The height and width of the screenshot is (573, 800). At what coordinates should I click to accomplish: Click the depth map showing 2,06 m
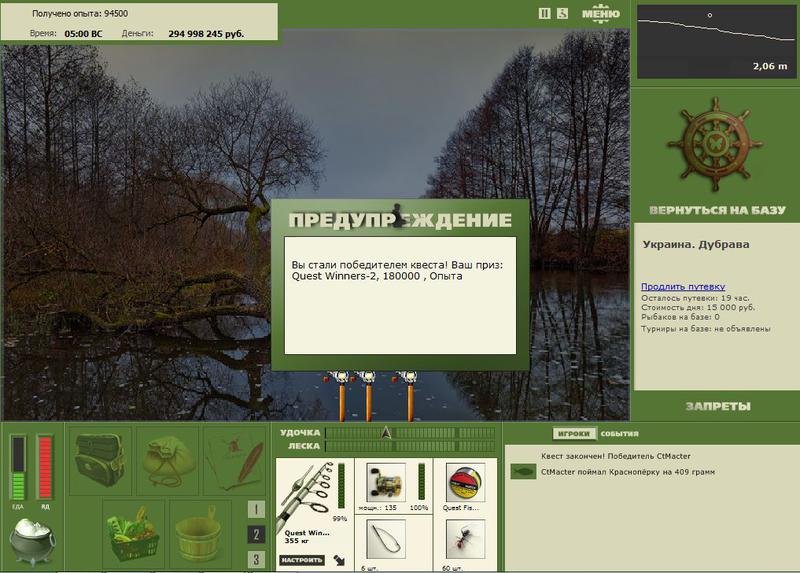(x=716, y=42)
